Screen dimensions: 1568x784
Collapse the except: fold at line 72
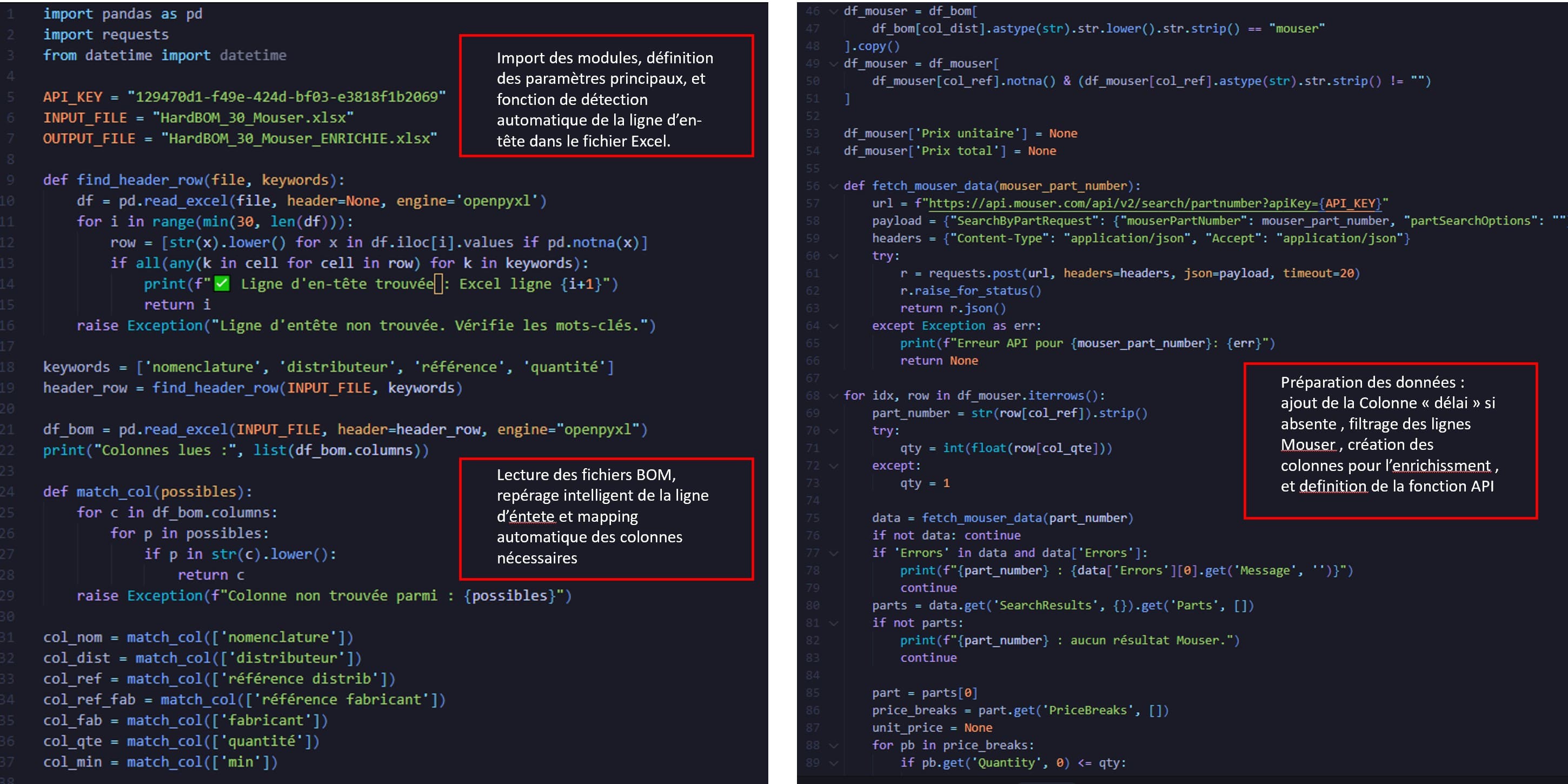[834, 466]
